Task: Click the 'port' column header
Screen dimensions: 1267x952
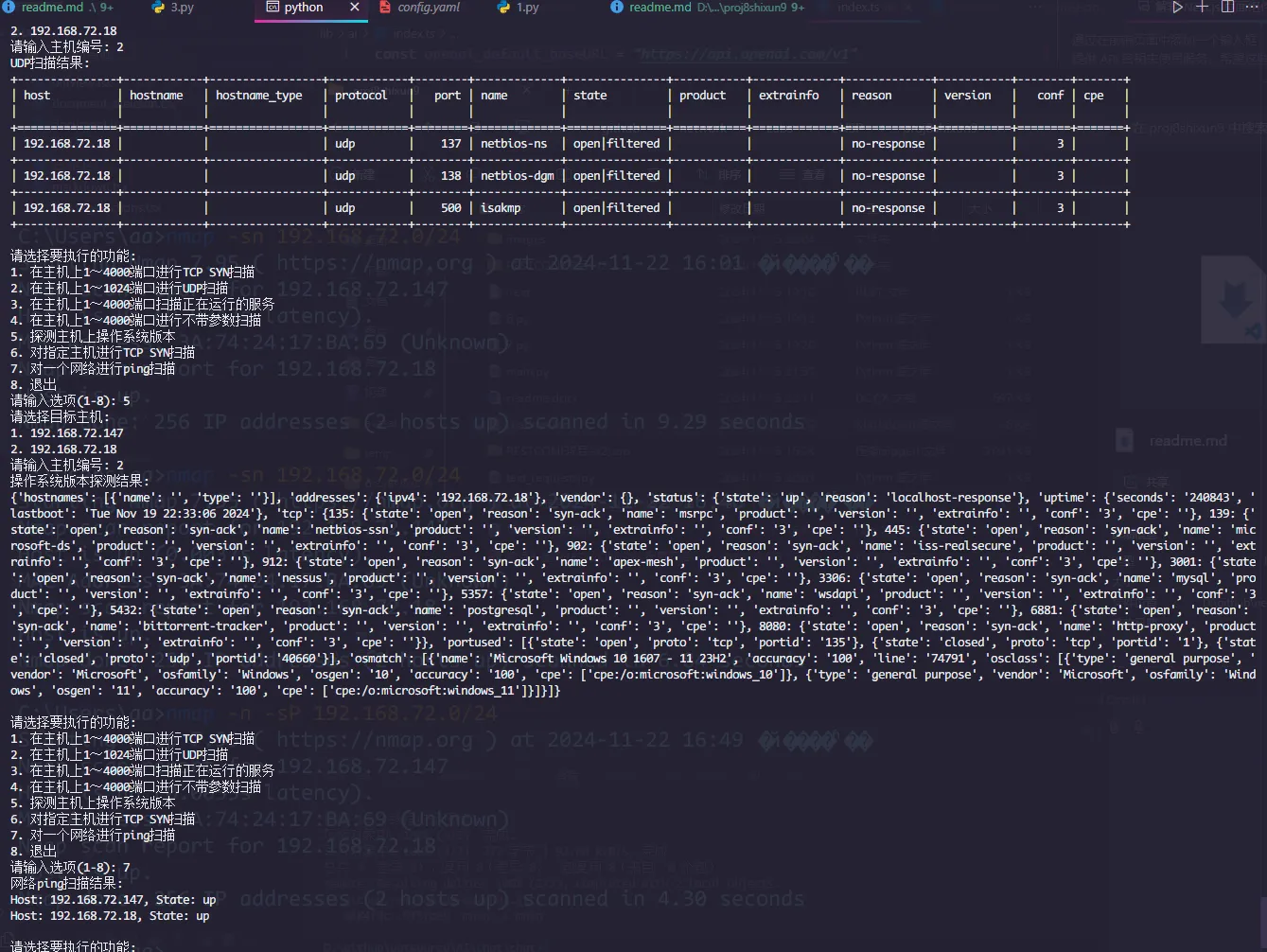Action: pos(448,96)
